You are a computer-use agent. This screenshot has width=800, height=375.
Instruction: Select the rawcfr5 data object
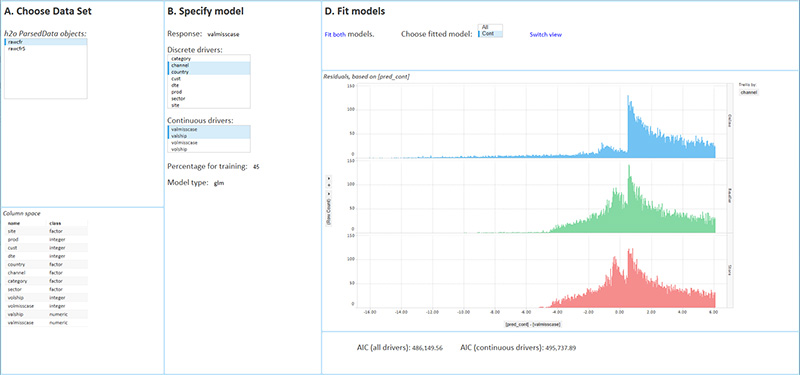click(x=45, y=48)
